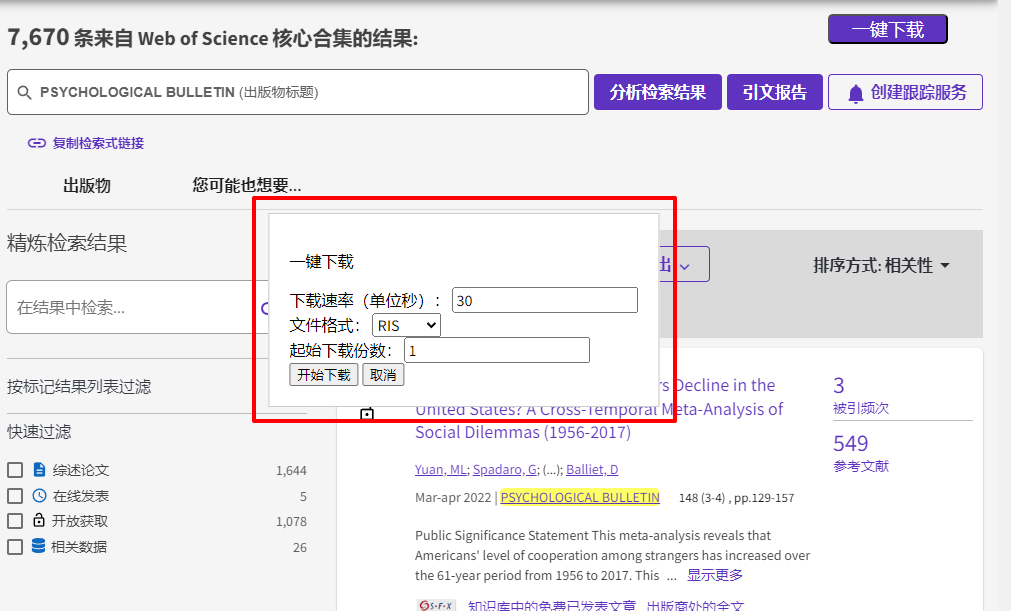Open author link Spadaro, G

(505, 469)
